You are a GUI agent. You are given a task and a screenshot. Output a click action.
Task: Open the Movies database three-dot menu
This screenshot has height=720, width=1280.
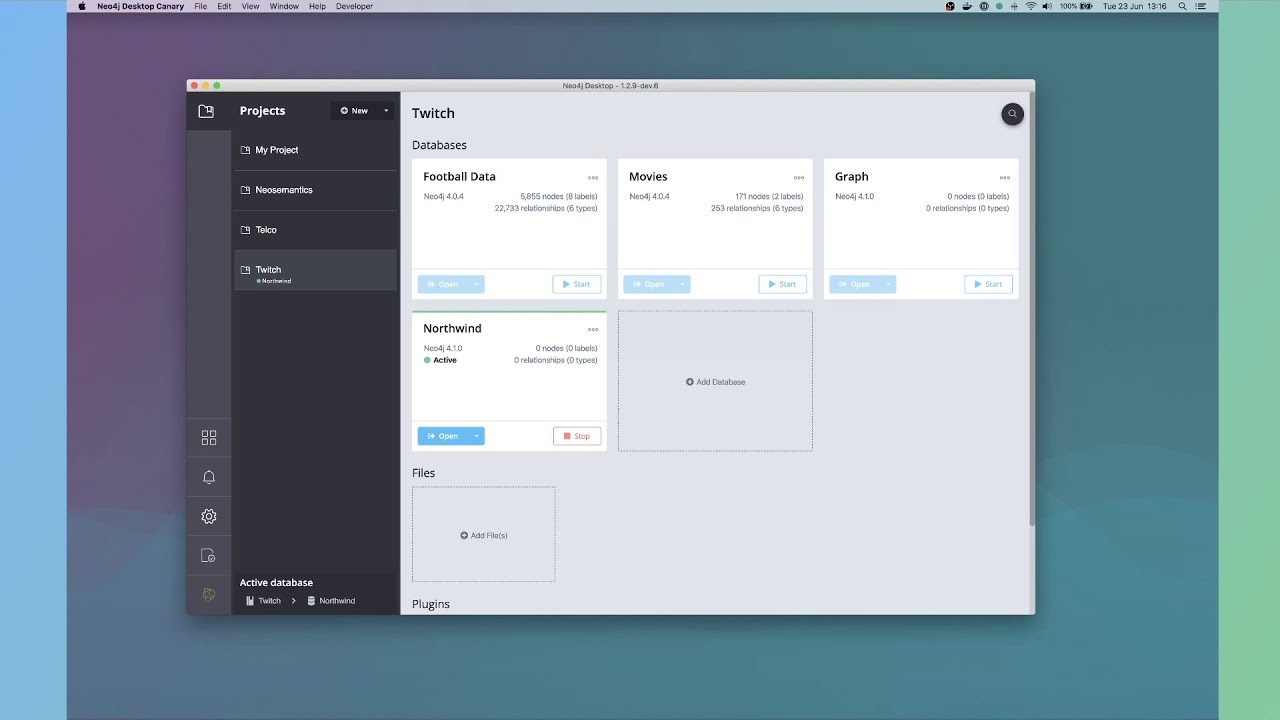pyautogui.click(x=799, y=178)
